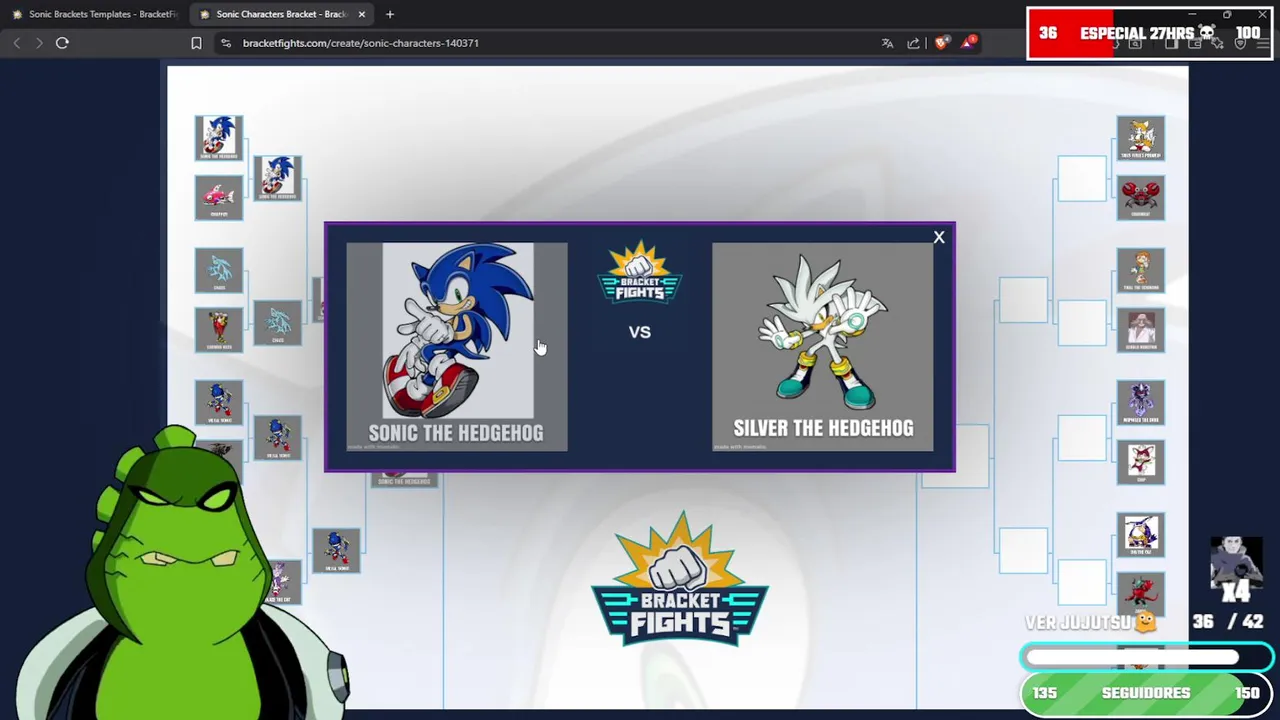Open site settings icon in address bar

tap(226, 43)
